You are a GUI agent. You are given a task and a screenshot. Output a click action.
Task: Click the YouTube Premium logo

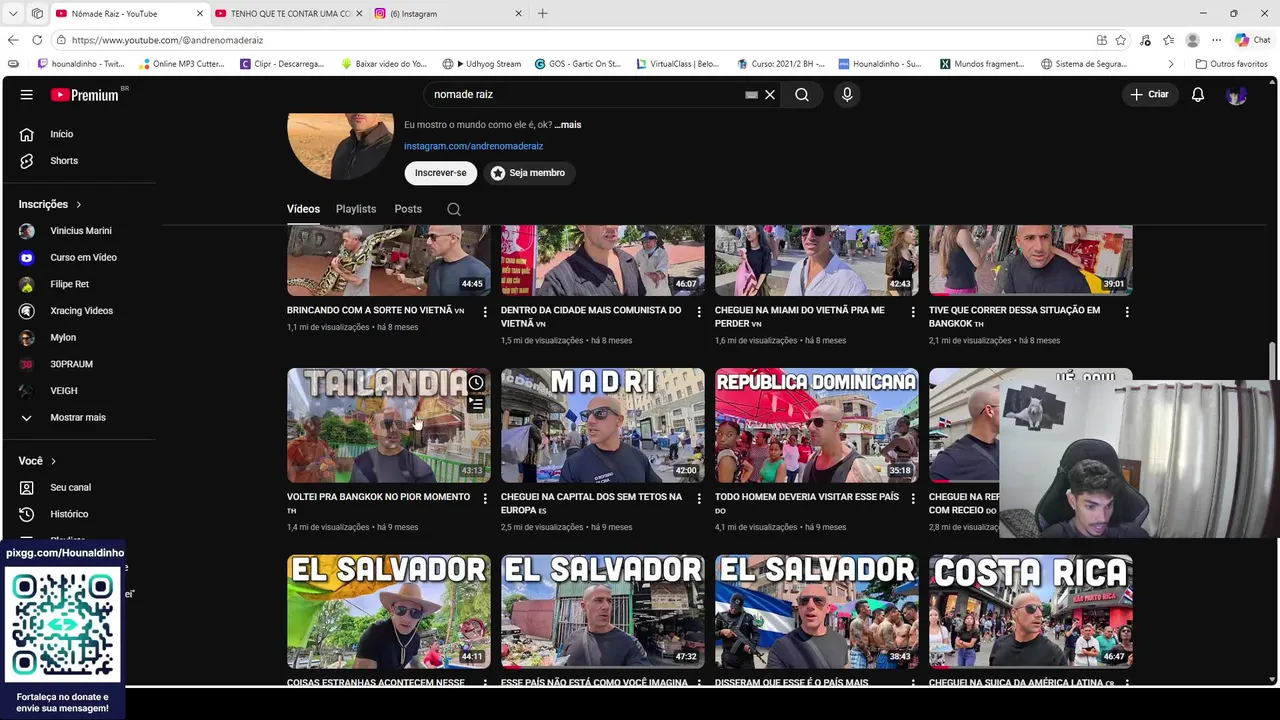pos(86,94)
